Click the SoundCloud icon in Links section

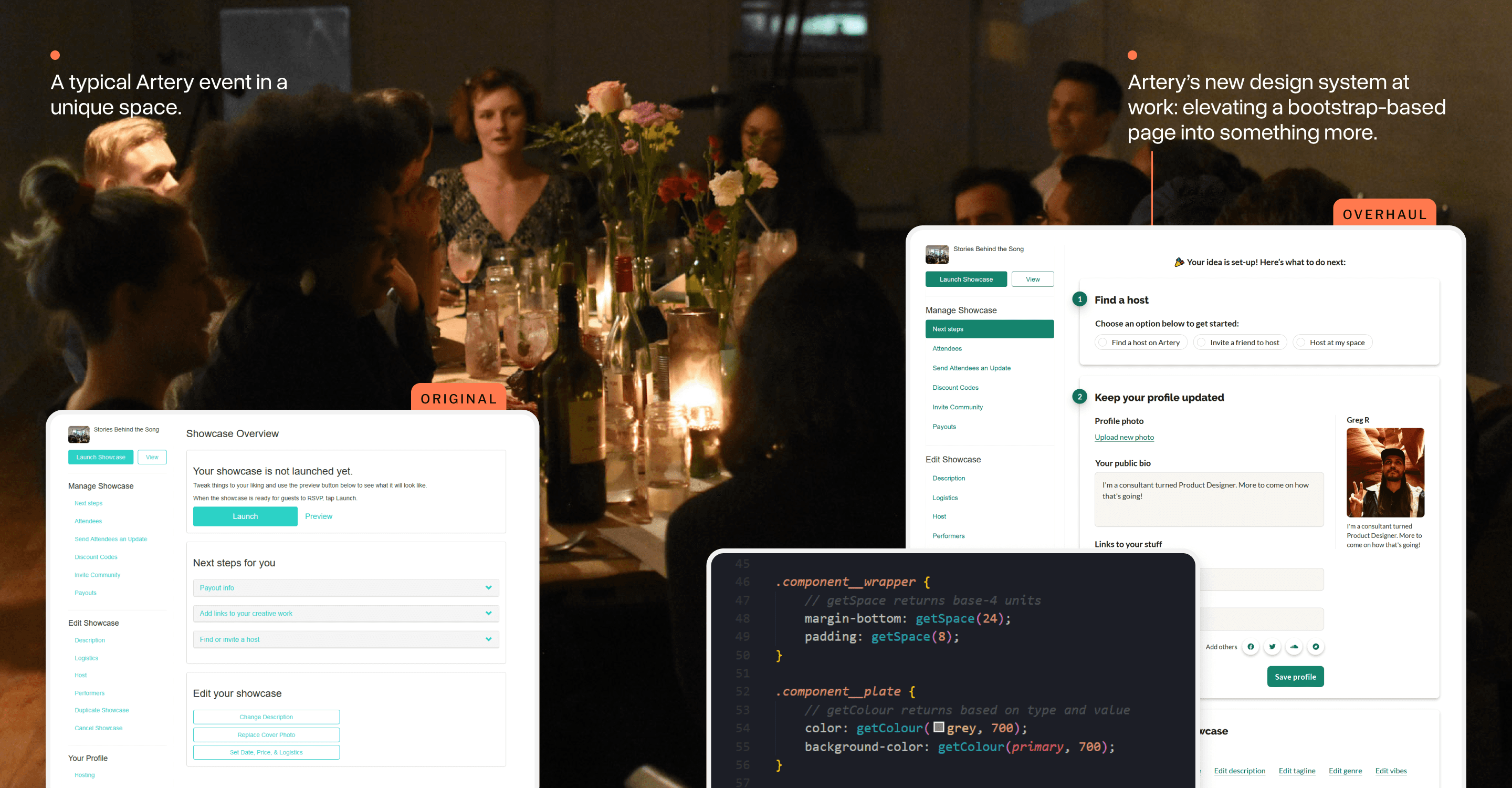(x=1294, y=647)
